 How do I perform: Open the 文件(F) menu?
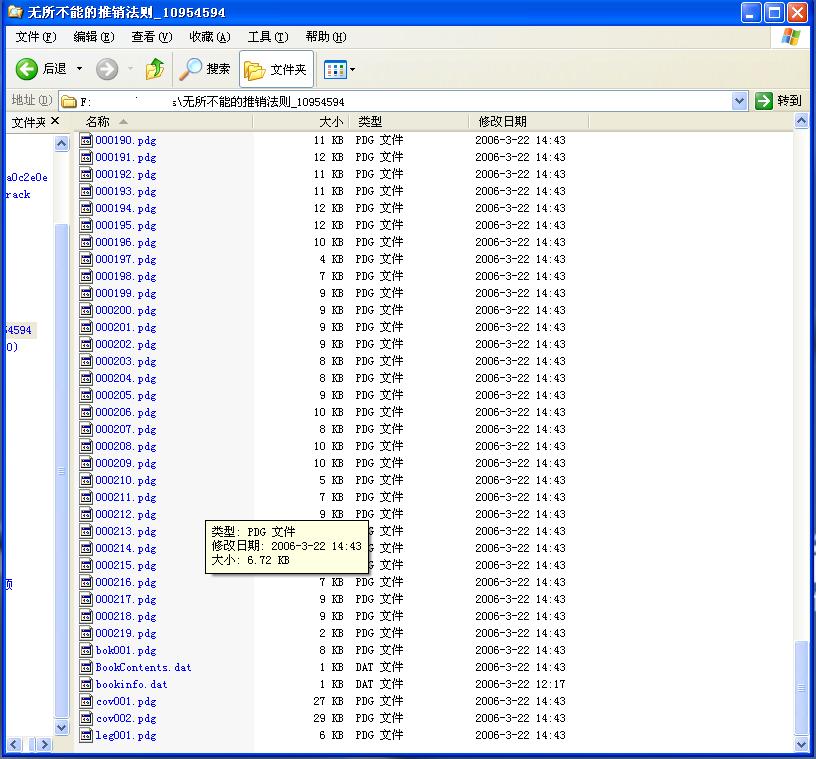pos(36,37)
